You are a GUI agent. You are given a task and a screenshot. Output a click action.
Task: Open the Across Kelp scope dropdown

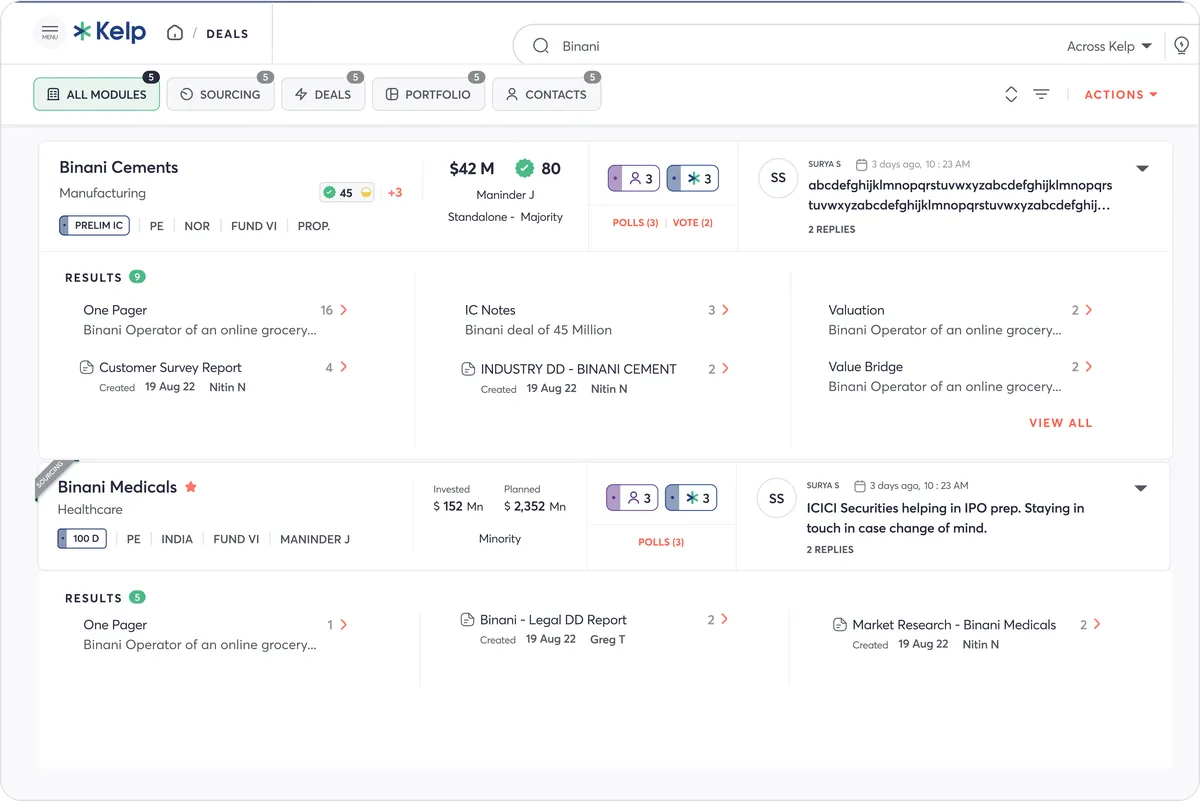click(x=1109, y=46)
